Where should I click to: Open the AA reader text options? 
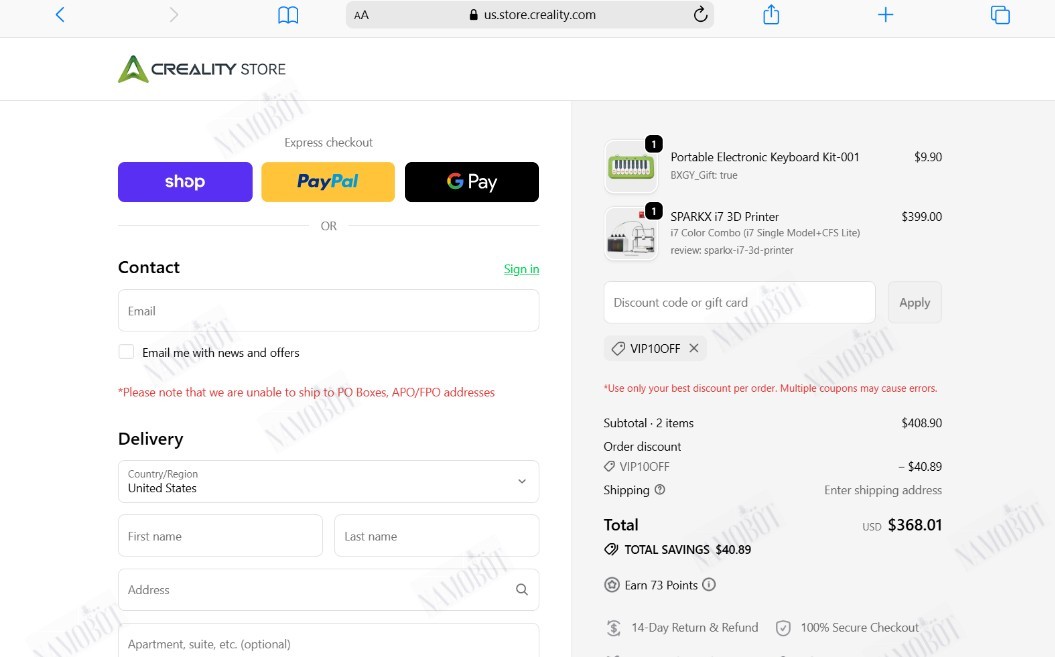(x=361, y=15)
